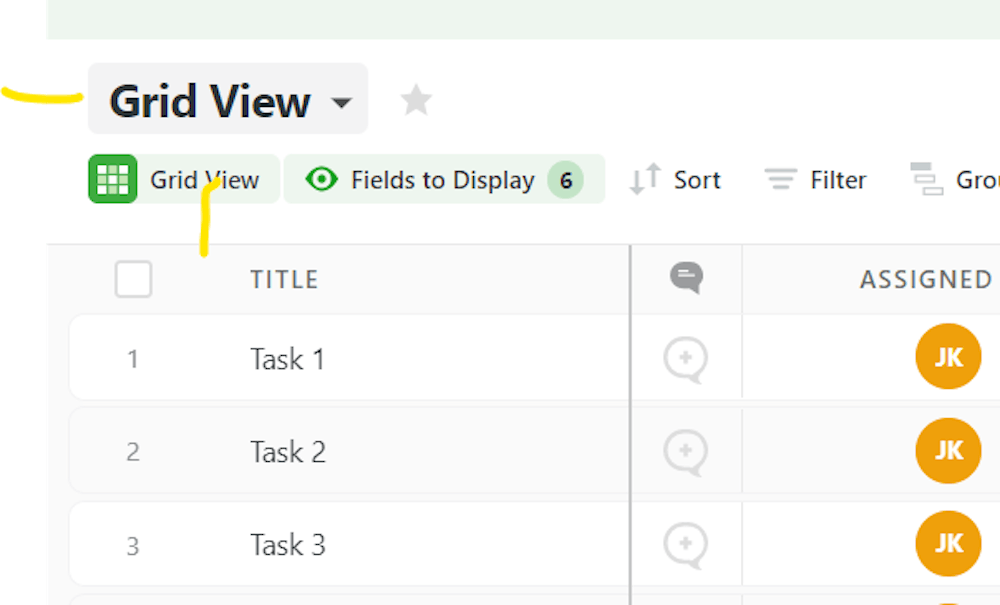This screenshot has width=1000, height=605.
Task: Click the Group hierarchy icon
Action: (x=927, y=179)
